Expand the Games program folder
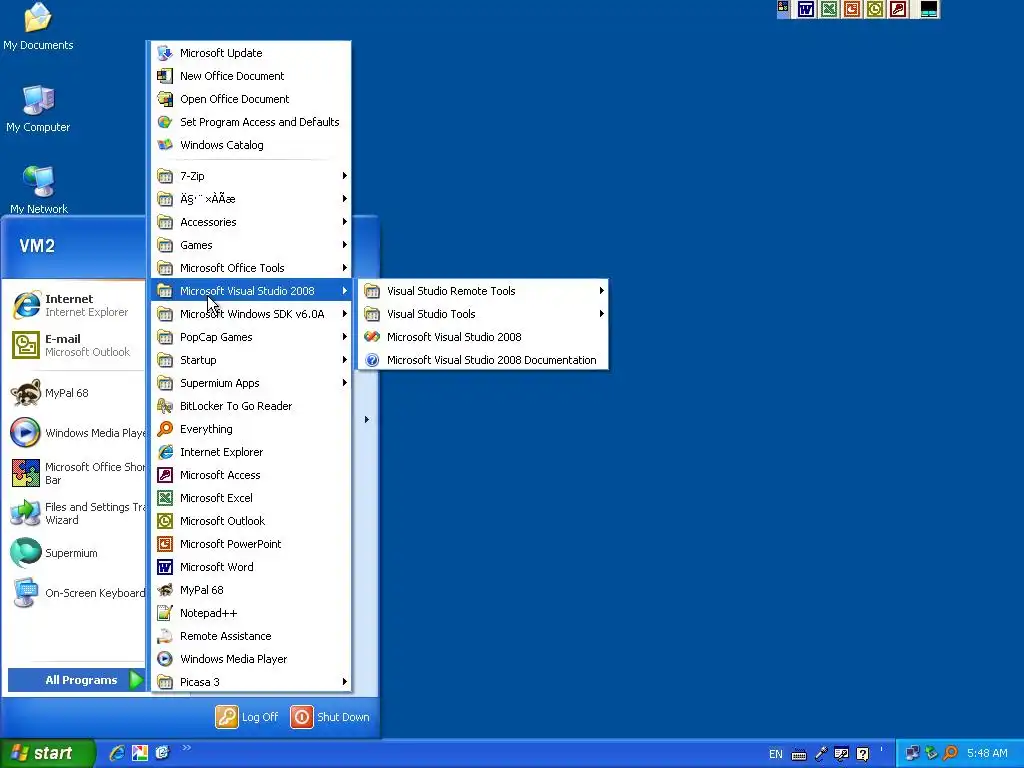Image resolution: width=1024 pixels, height=768 pixels. [x=251, y=245]
